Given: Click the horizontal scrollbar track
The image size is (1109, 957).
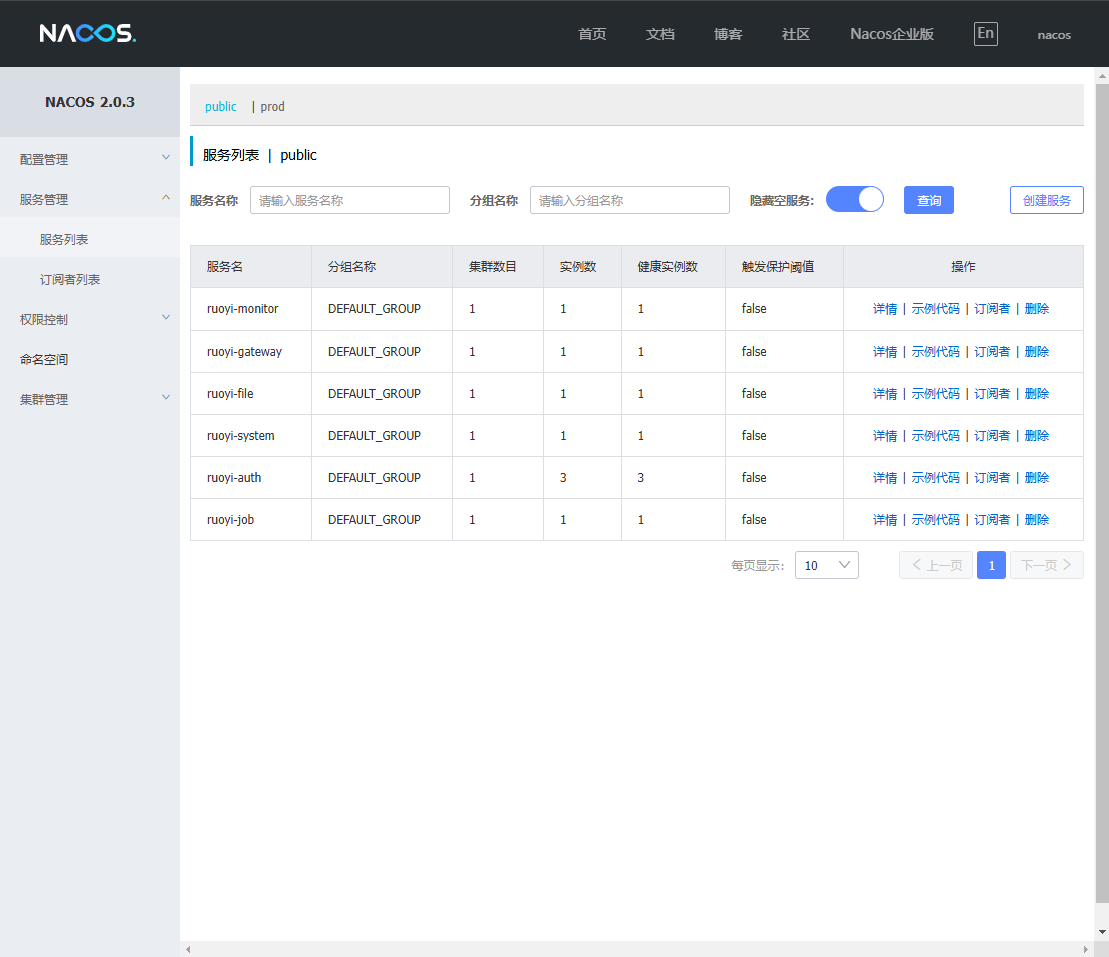Looking at the screenshot, I should (x=637, y=949).
